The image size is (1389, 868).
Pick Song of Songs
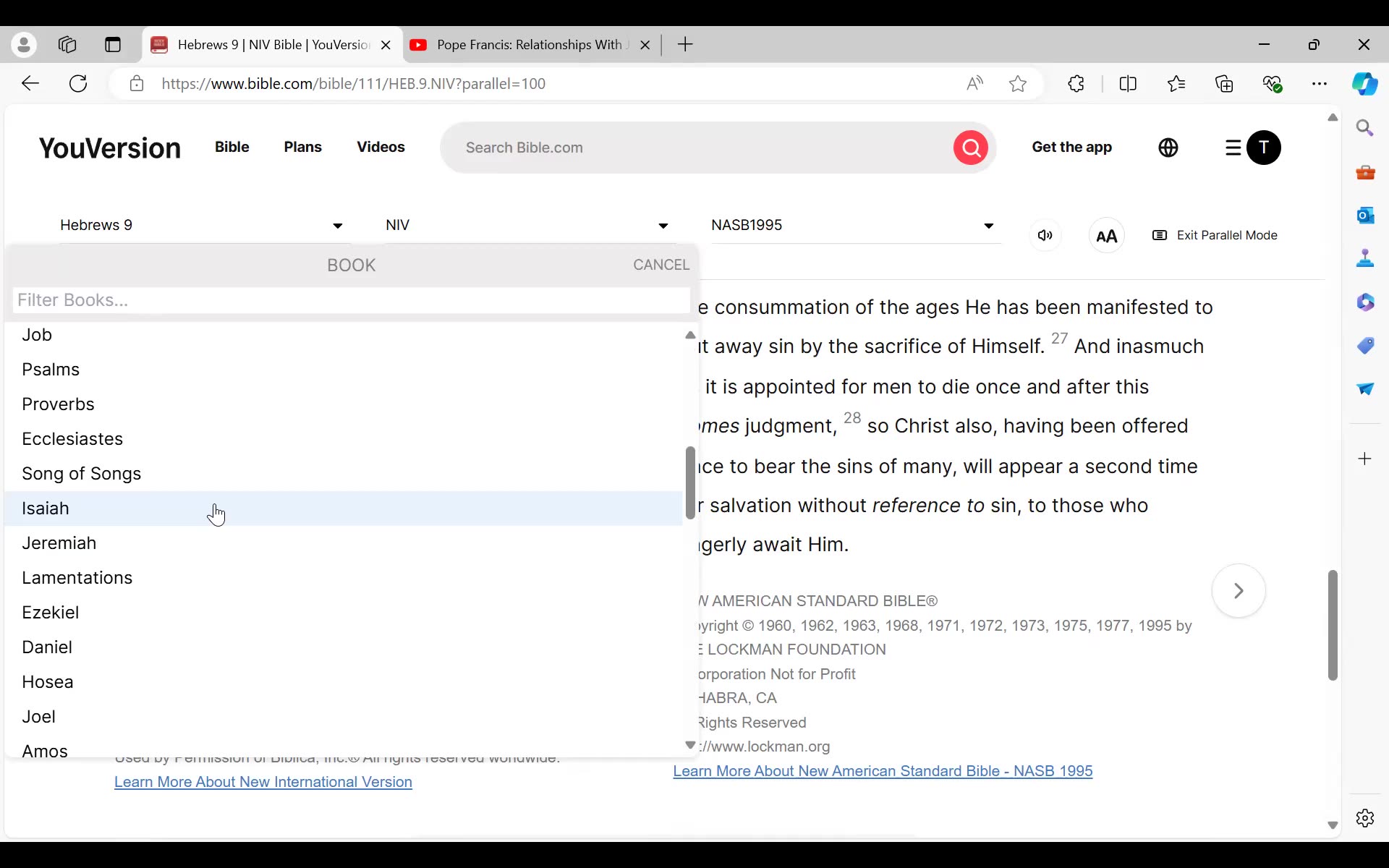(344, 474)
